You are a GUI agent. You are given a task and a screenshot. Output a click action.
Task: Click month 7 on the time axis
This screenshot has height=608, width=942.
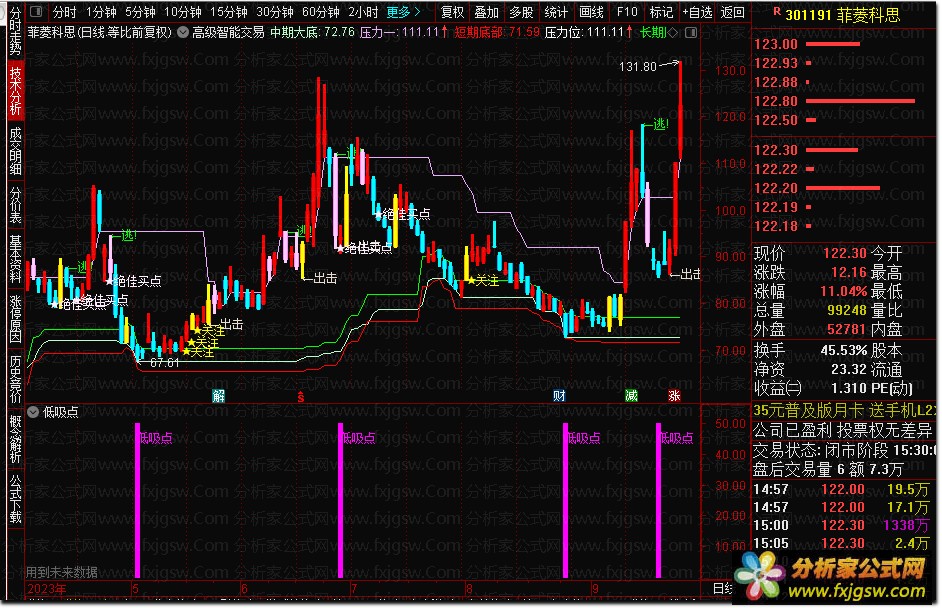click(x=354, y=589)
